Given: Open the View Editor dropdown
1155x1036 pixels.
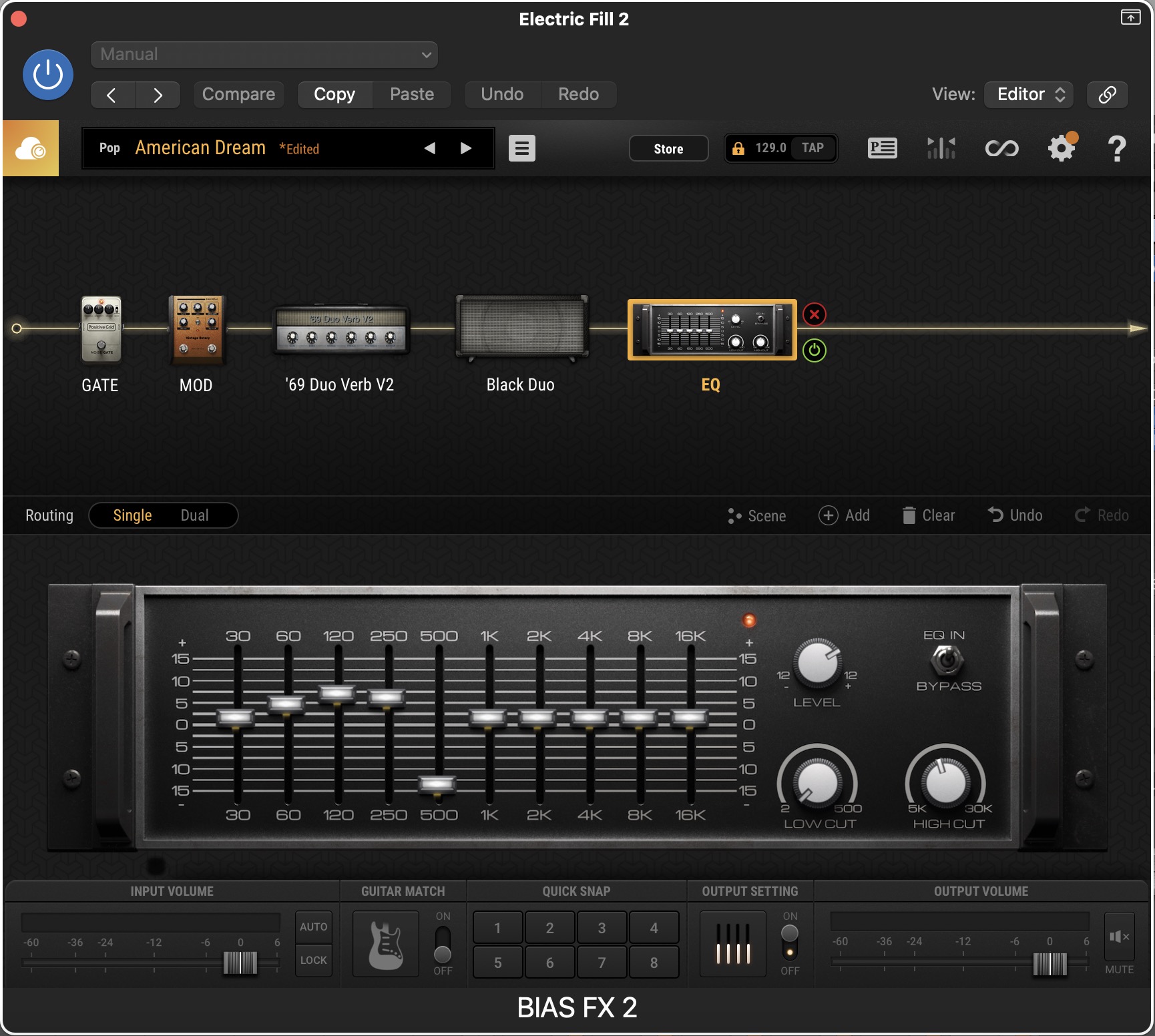Looking at the screenshot, I should (1029, 95).
